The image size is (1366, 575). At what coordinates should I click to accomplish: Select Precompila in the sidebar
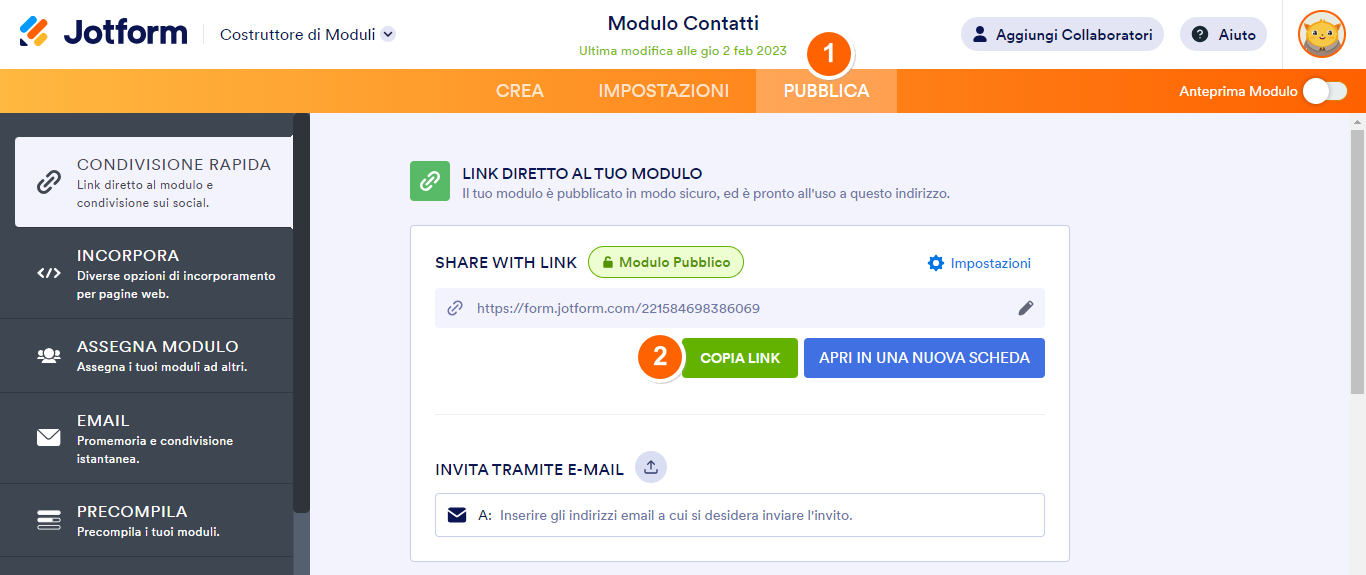pyautogui.click(x=146, y=520)
